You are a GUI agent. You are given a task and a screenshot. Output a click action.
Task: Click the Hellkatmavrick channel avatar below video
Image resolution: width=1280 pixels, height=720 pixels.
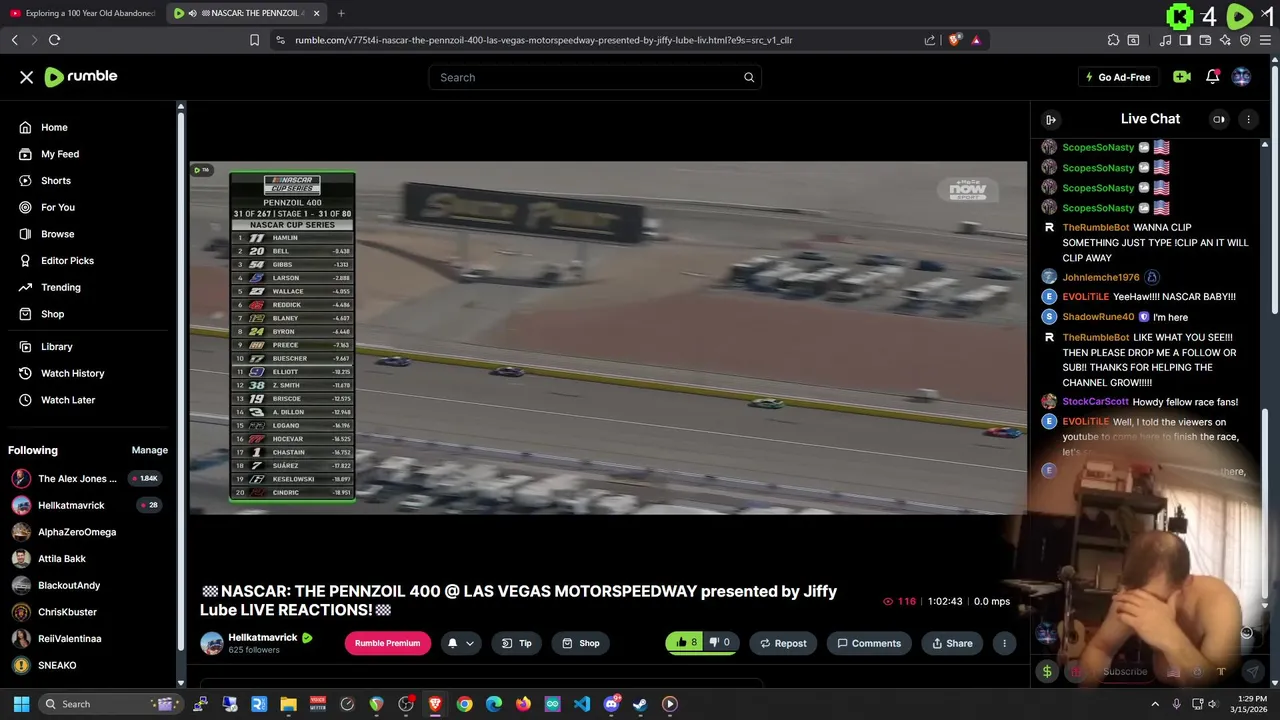[212, 643]
